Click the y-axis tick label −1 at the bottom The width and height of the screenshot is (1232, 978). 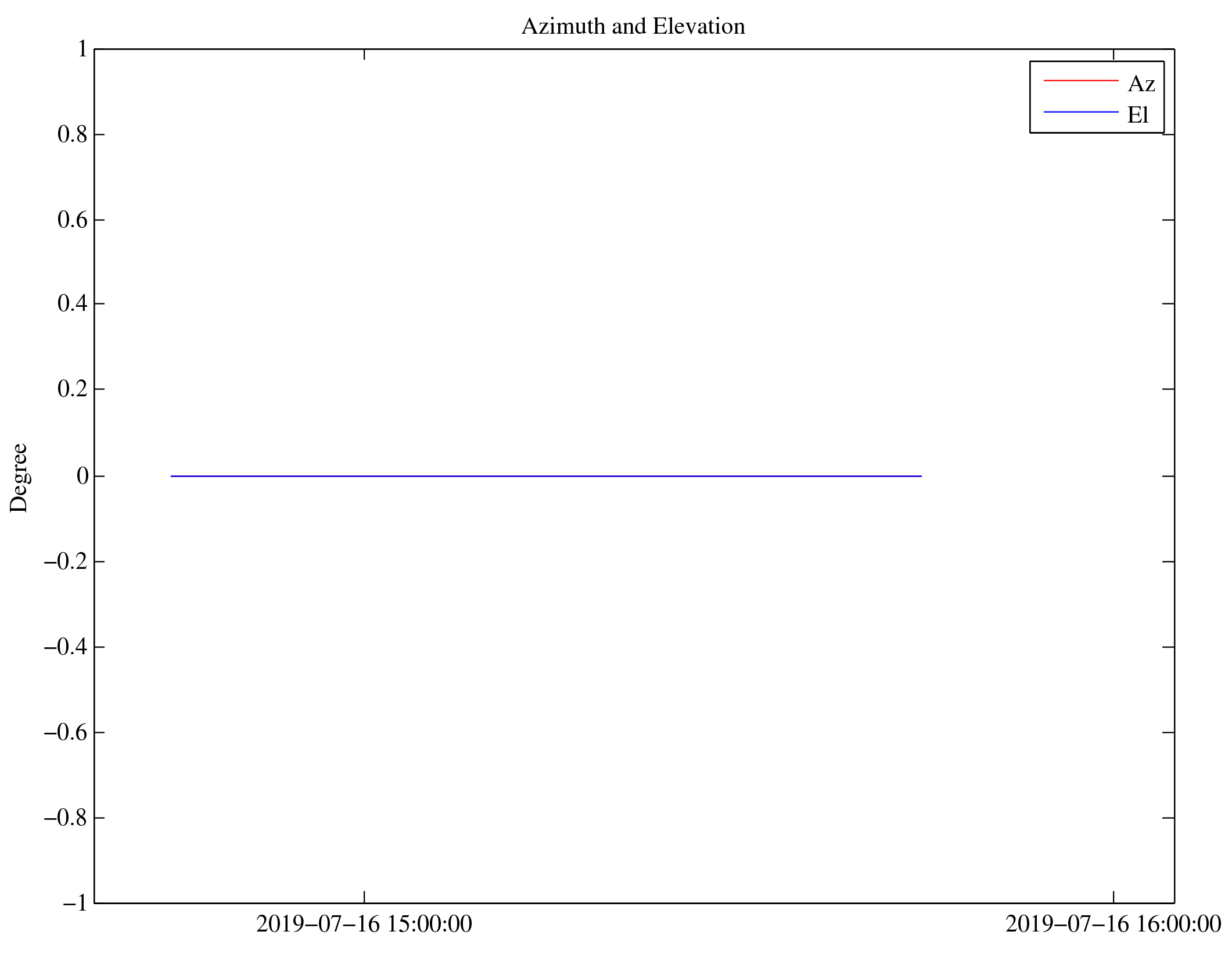tap(75, 904)
